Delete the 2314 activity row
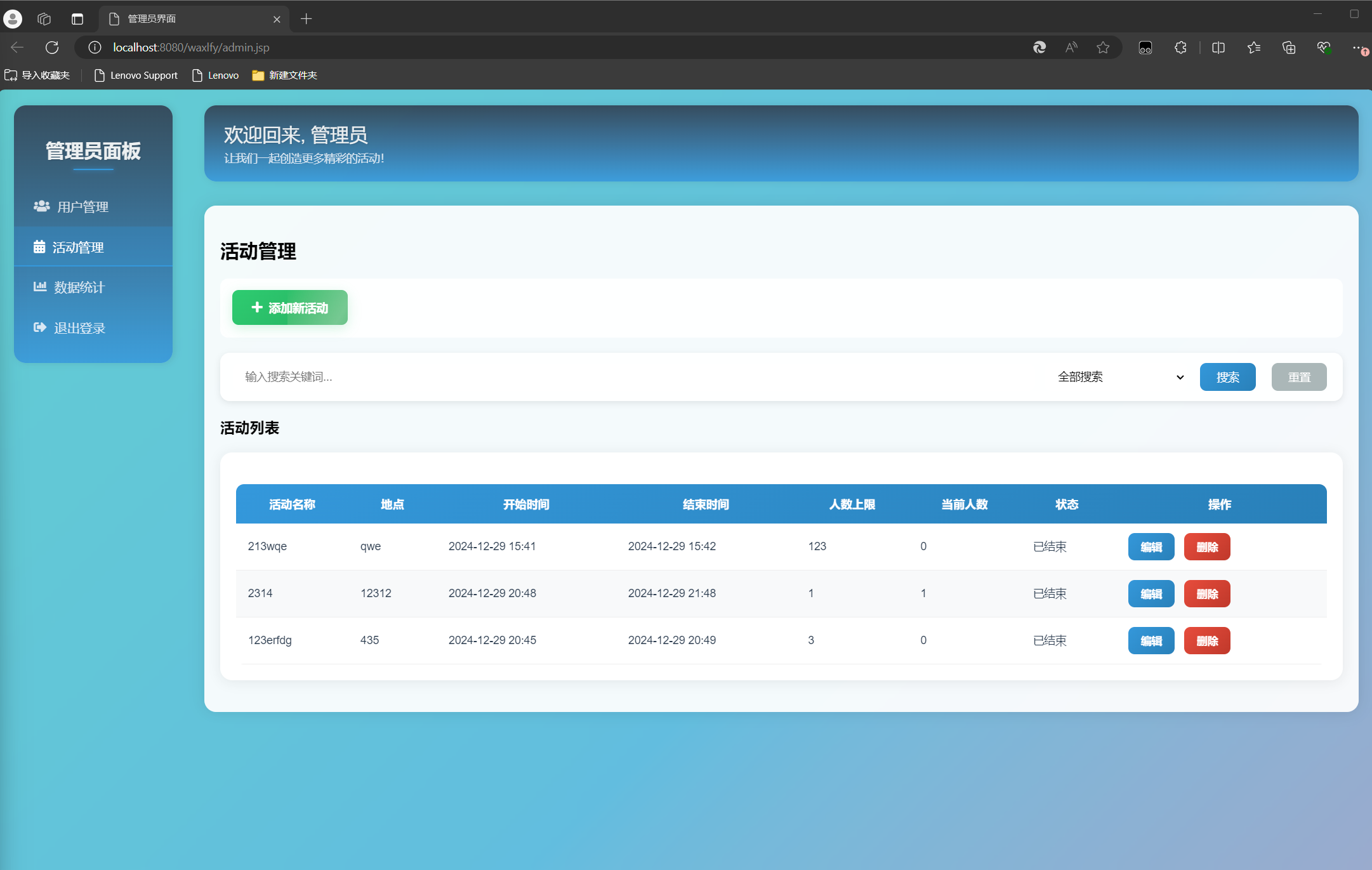 pyautogui.click(x=1207, y=594)
